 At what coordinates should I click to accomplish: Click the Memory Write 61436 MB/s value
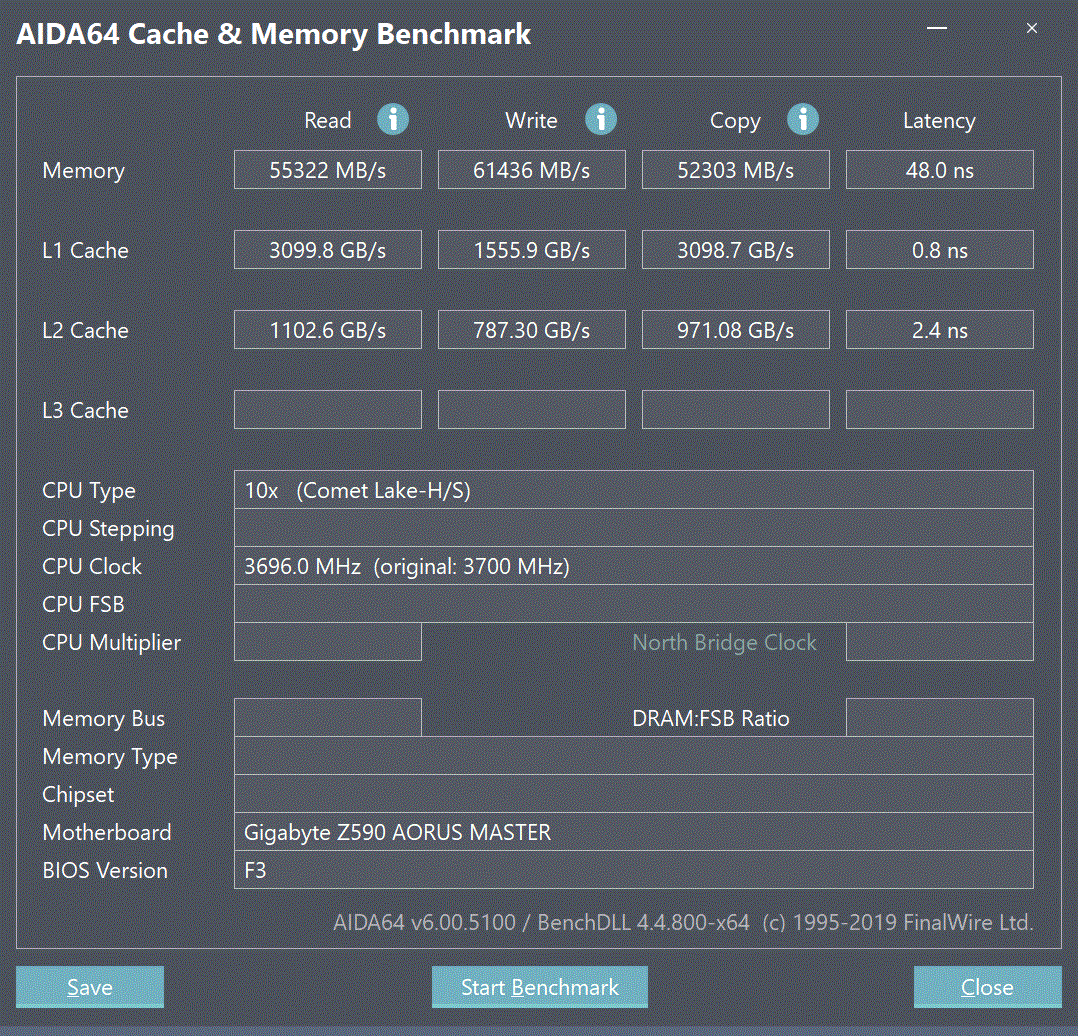click(x=532, y=170)
